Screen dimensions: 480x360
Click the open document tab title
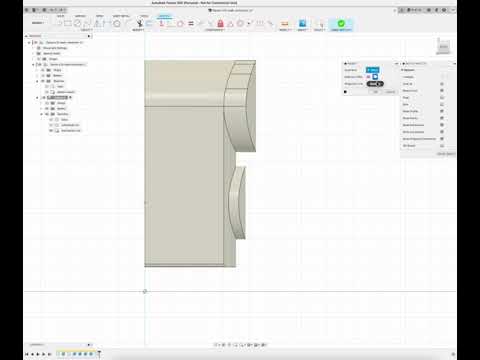(232, 10)
